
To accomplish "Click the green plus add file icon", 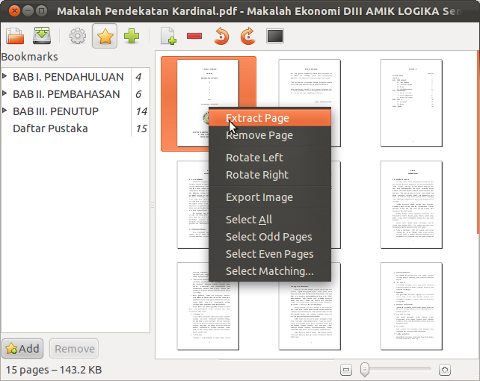I will pyautogui.click(x=131, y=36).
